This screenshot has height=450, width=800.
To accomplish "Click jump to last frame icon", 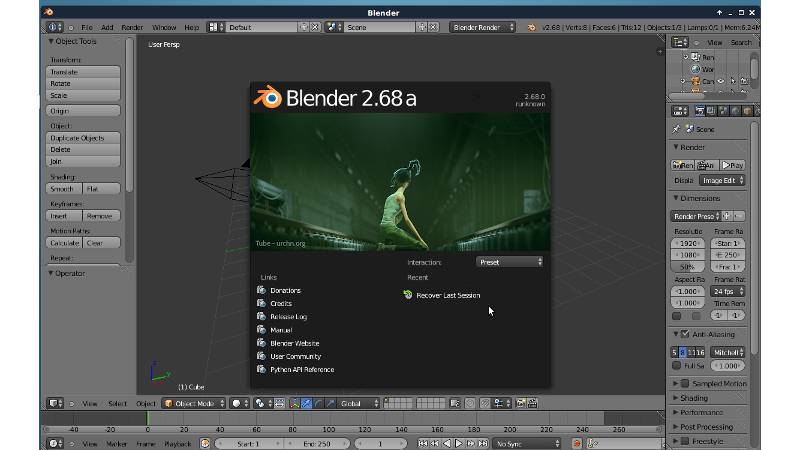I will (x=483, y=444).
